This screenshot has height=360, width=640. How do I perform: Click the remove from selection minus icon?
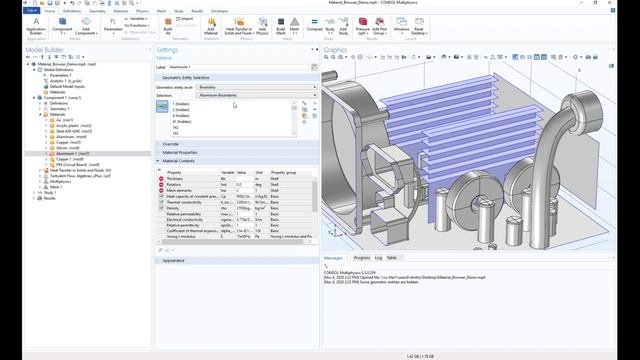(315, 110)
